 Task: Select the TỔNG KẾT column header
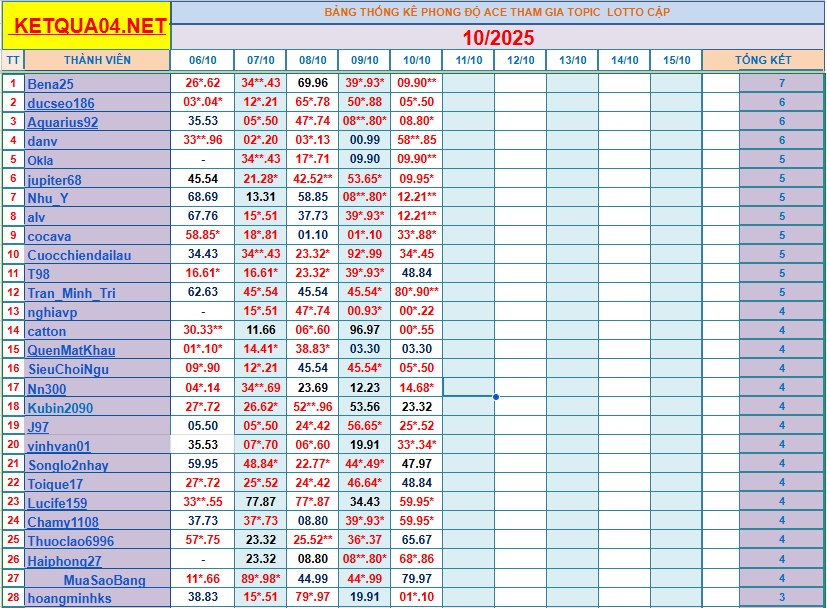coord(763,60)
